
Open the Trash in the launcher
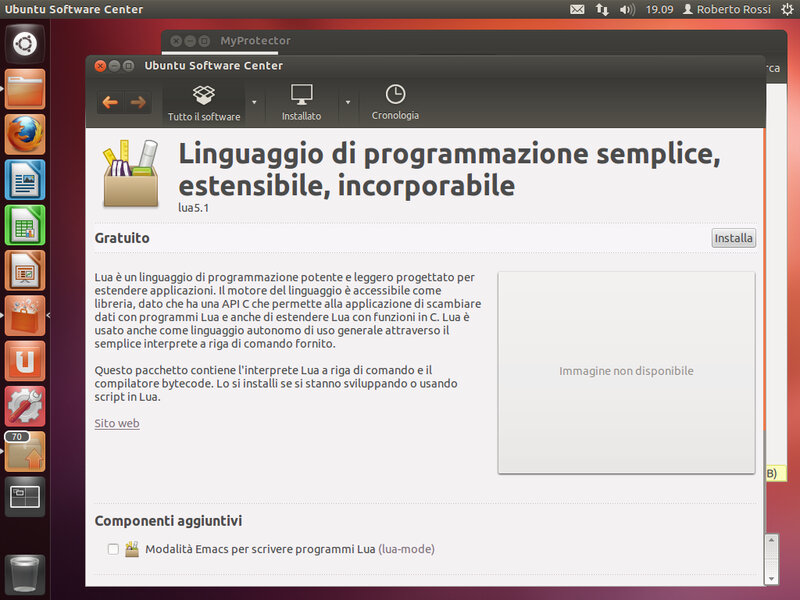click(25, 575)
